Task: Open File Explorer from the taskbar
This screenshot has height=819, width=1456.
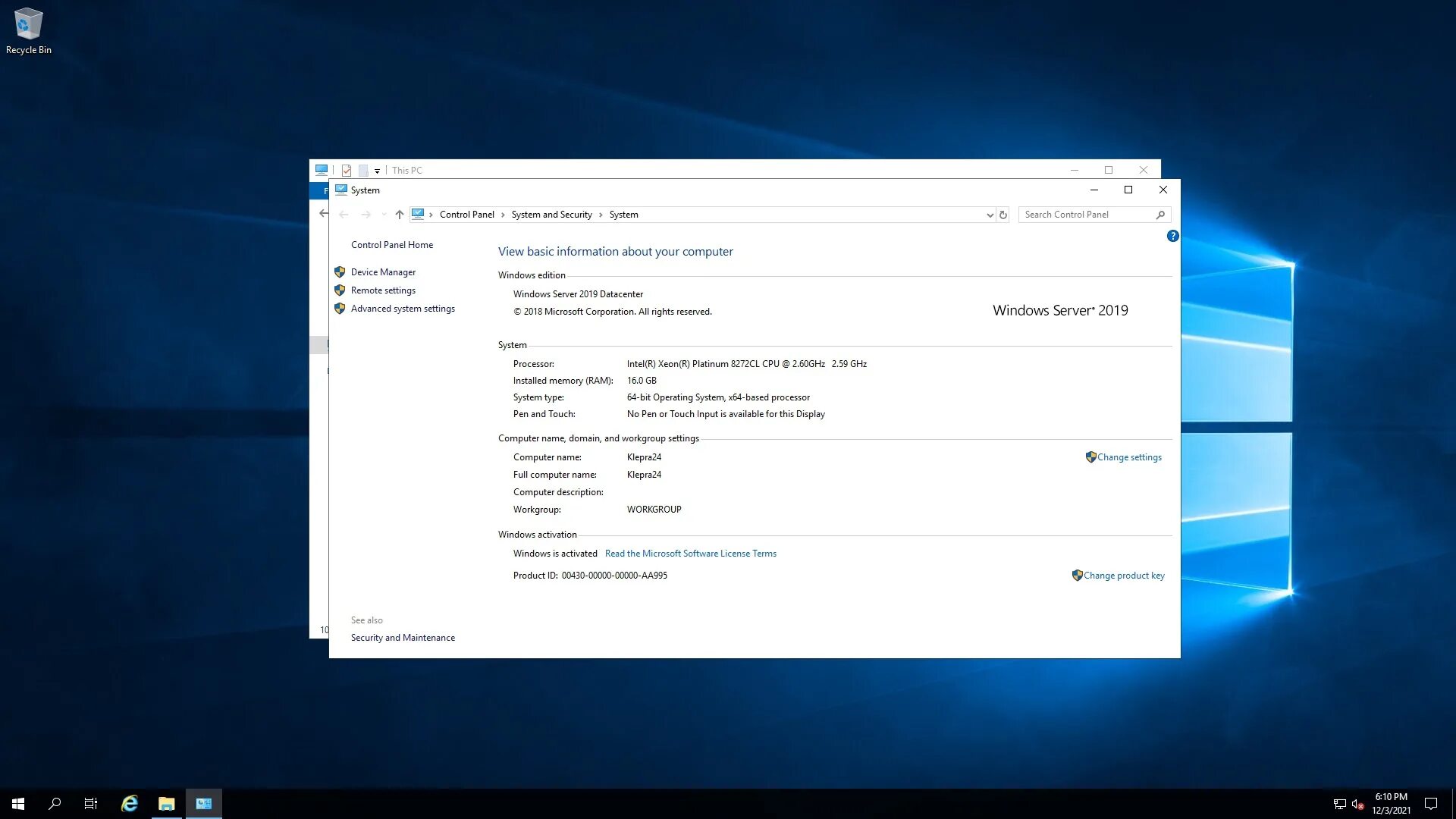Action: pyautogui.click(x=166, y=804)
